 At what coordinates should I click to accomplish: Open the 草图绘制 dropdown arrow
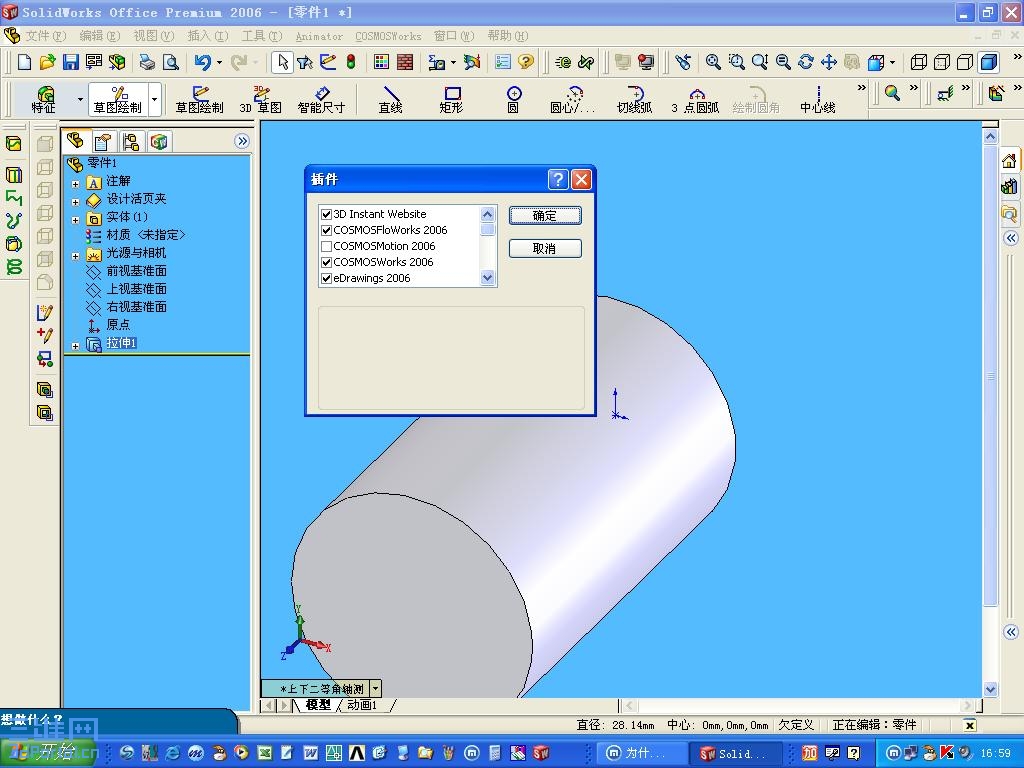(x=155, y=99)
